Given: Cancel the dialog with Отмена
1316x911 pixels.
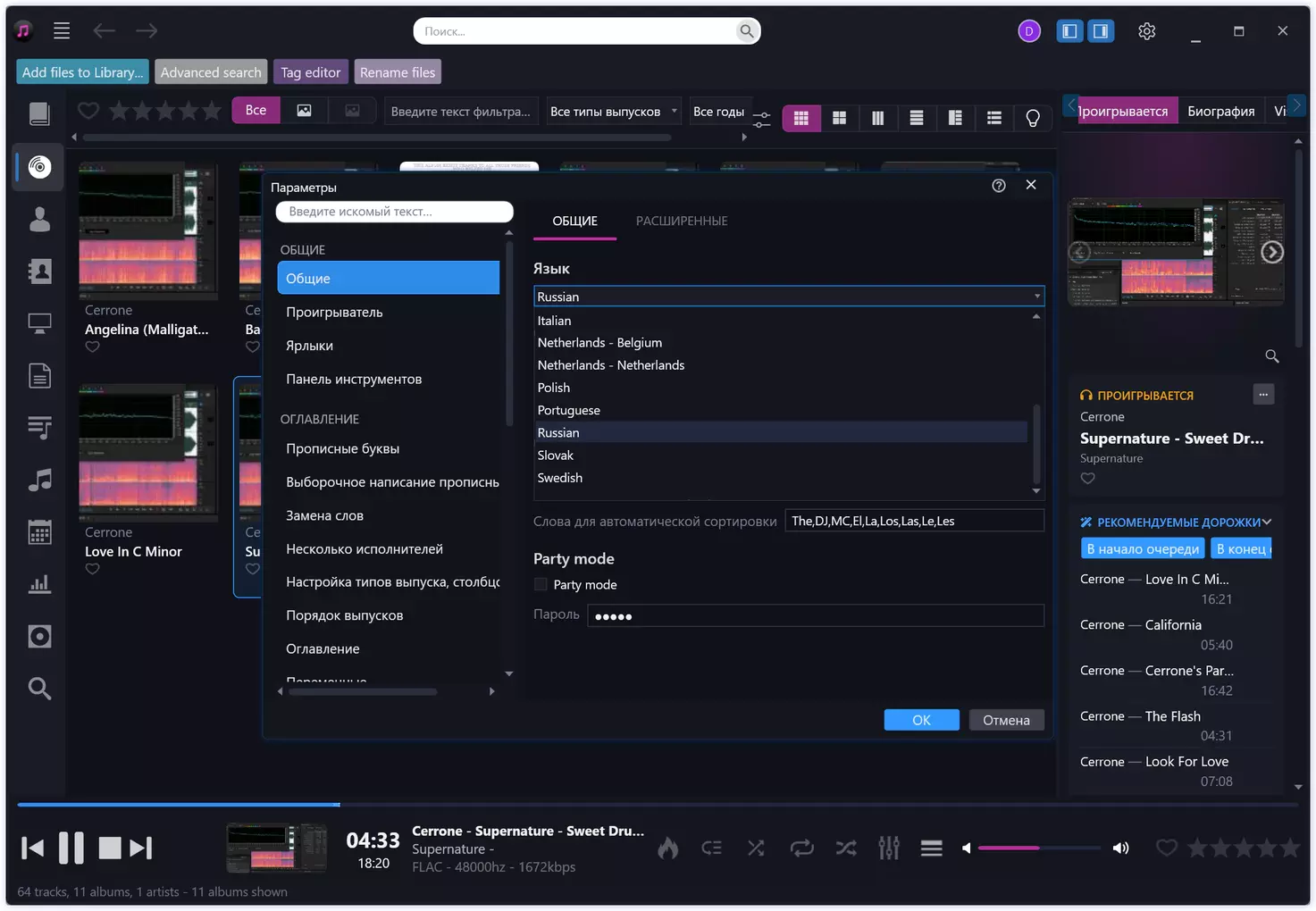Looking at the screenshot, I should (x=1007, y=720).
